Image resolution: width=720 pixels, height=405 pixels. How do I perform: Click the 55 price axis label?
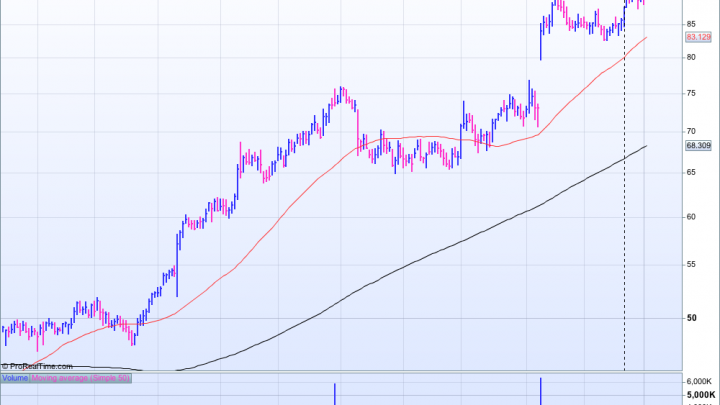[691, 264]
